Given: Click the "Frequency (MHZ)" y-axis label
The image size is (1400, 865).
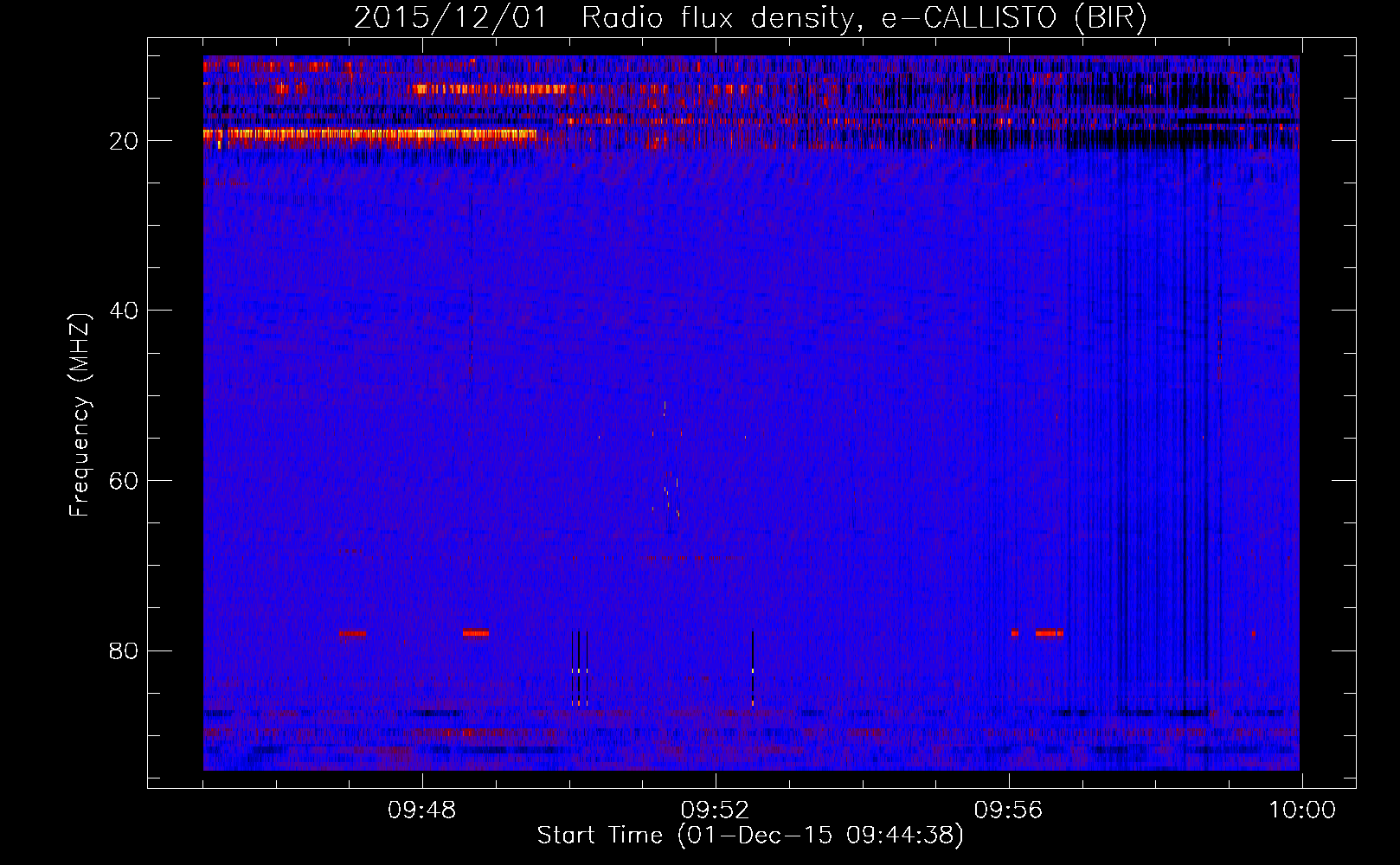Looking at the screenshot, I should click(x=80, y=415).
